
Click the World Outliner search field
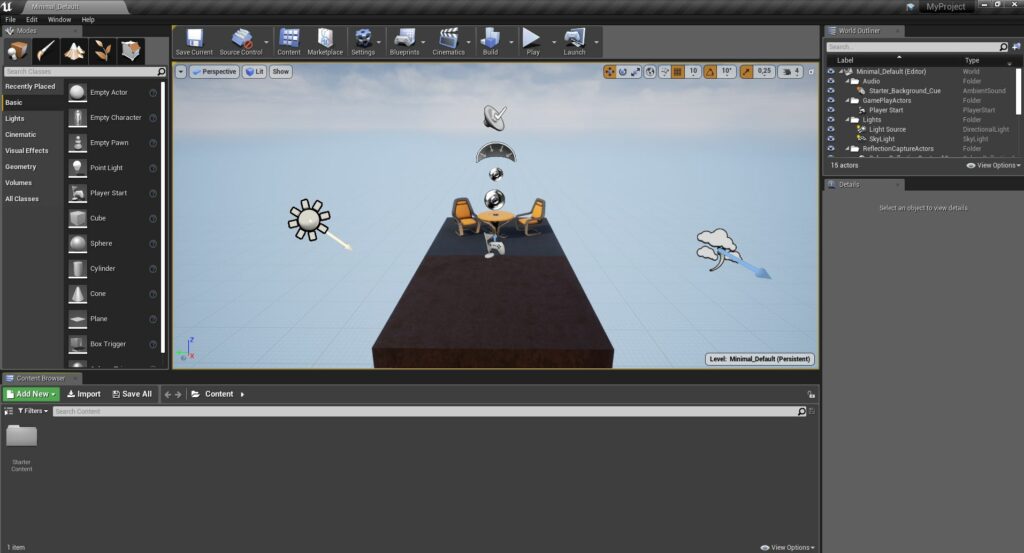point(918,47)
